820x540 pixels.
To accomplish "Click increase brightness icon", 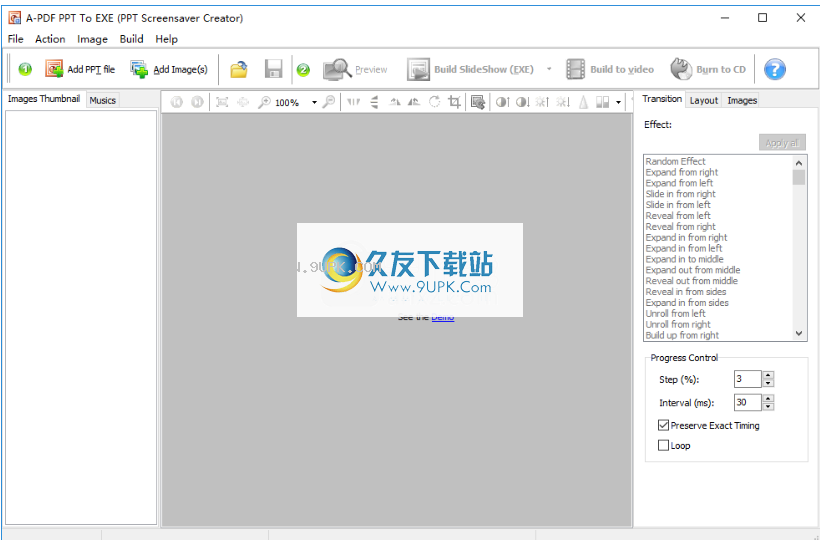I will pos(542,102).
